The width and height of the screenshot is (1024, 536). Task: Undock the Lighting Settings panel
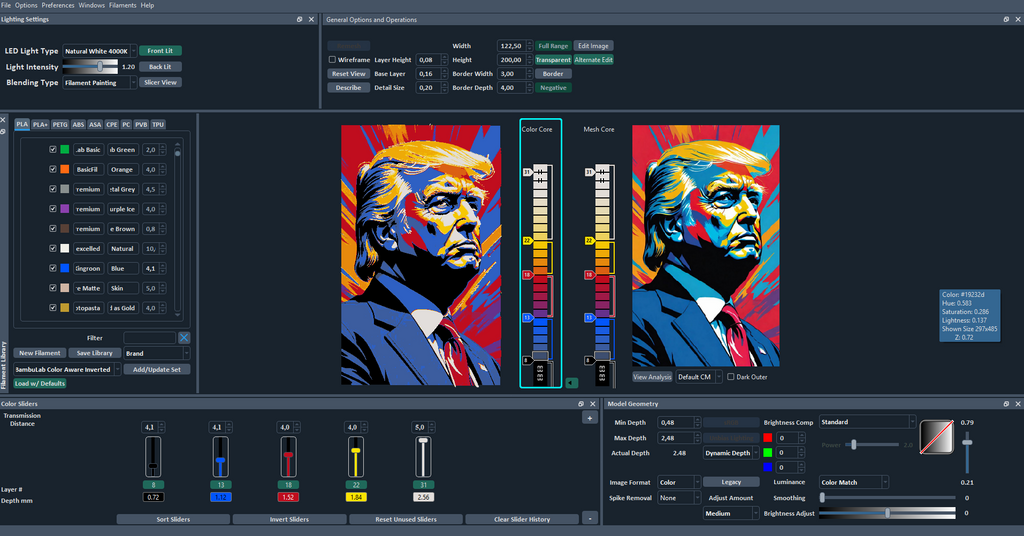300,20
